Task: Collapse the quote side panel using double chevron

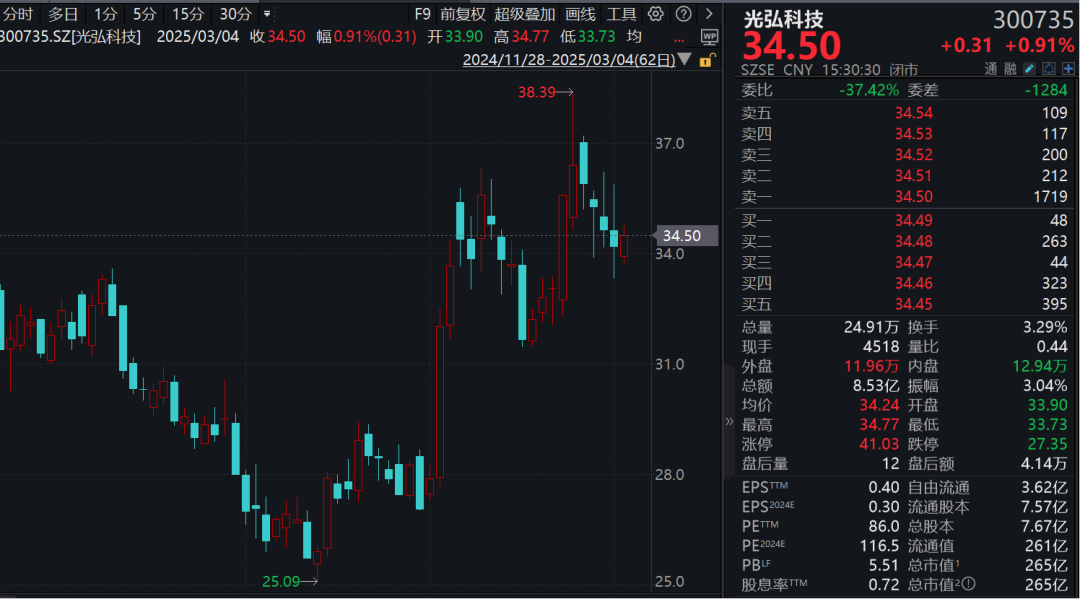Action: click(729, 422)
